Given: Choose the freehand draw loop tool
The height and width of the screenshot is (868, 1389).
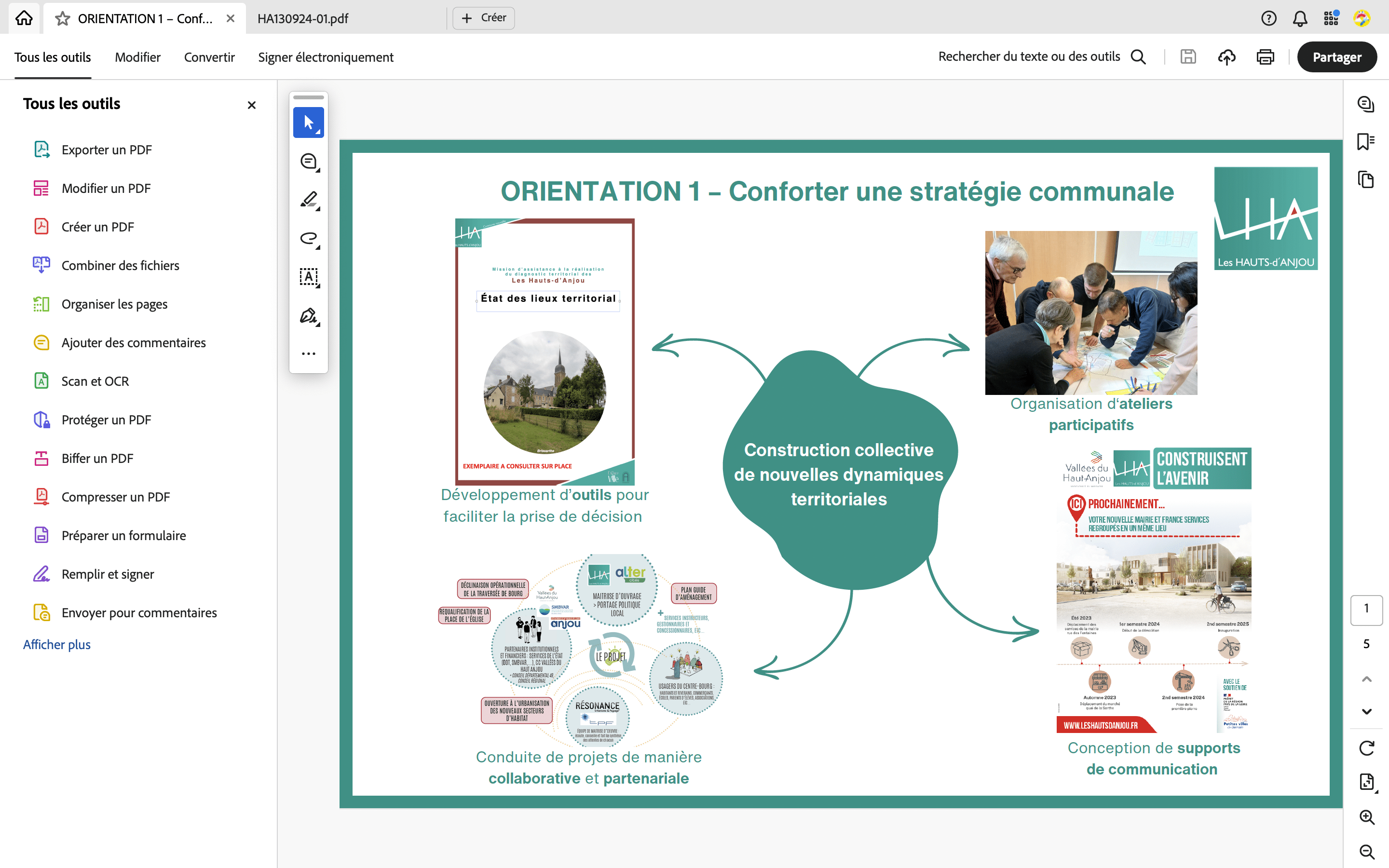Looking at the screenshot, I should pos(309,238).
